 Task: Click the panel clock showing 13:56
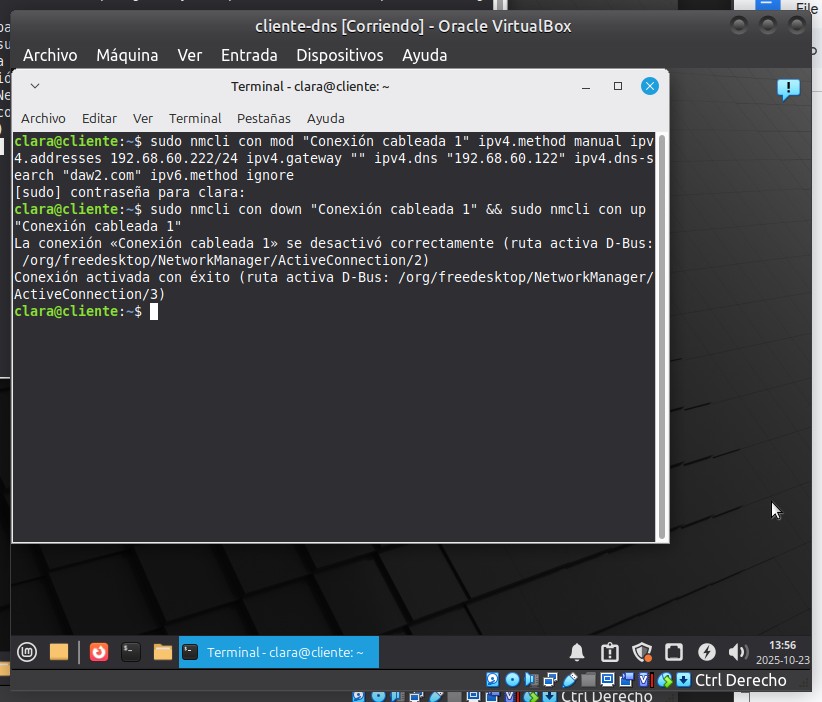(x=784, y=652)
